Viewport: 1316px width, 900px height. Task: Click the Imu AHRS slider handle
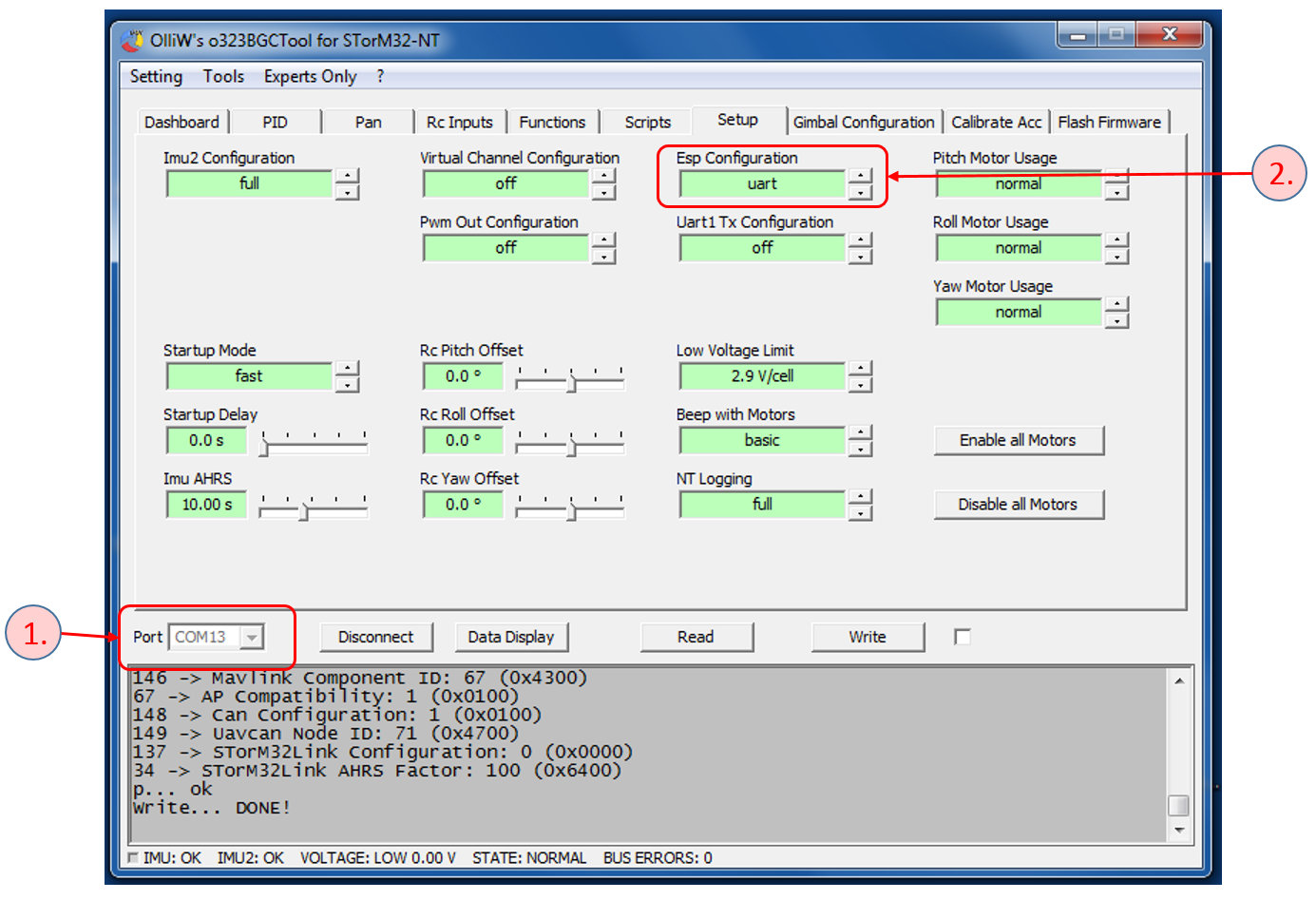pos(303,512)
